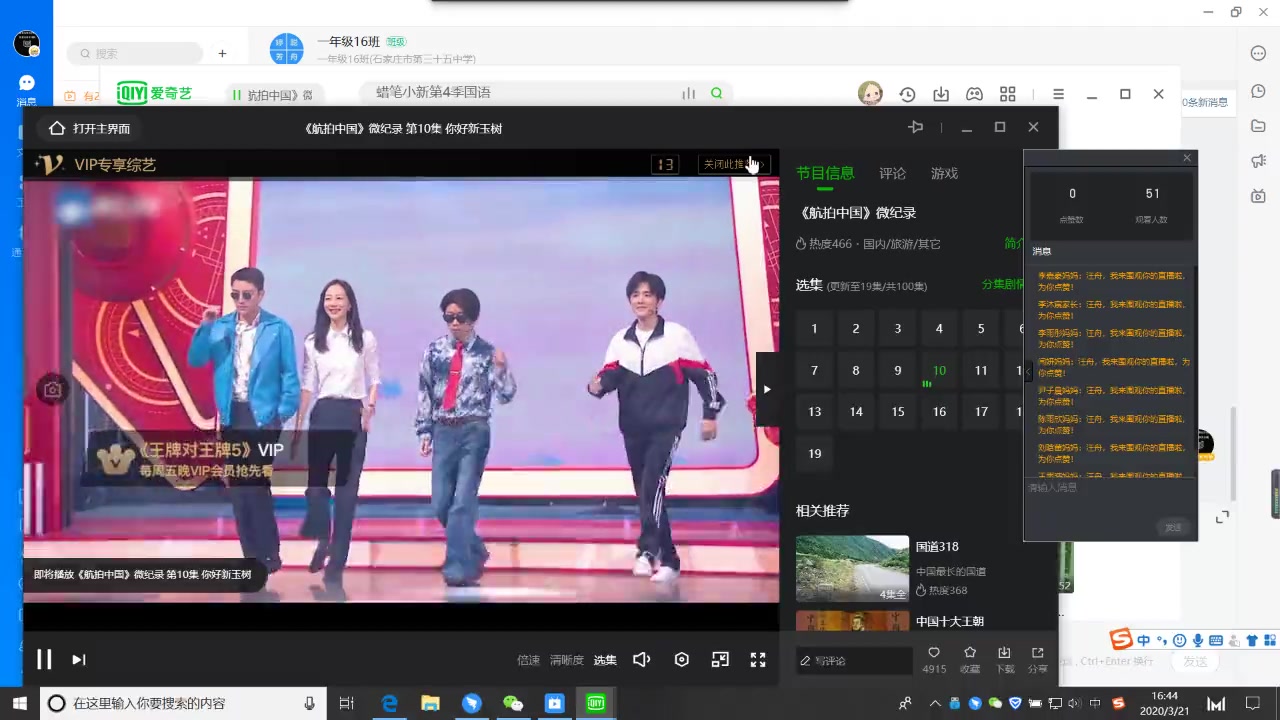Expand chat area arrow icon
The width and height of the screenshot is (1280, 720).
coord(1222,517)
